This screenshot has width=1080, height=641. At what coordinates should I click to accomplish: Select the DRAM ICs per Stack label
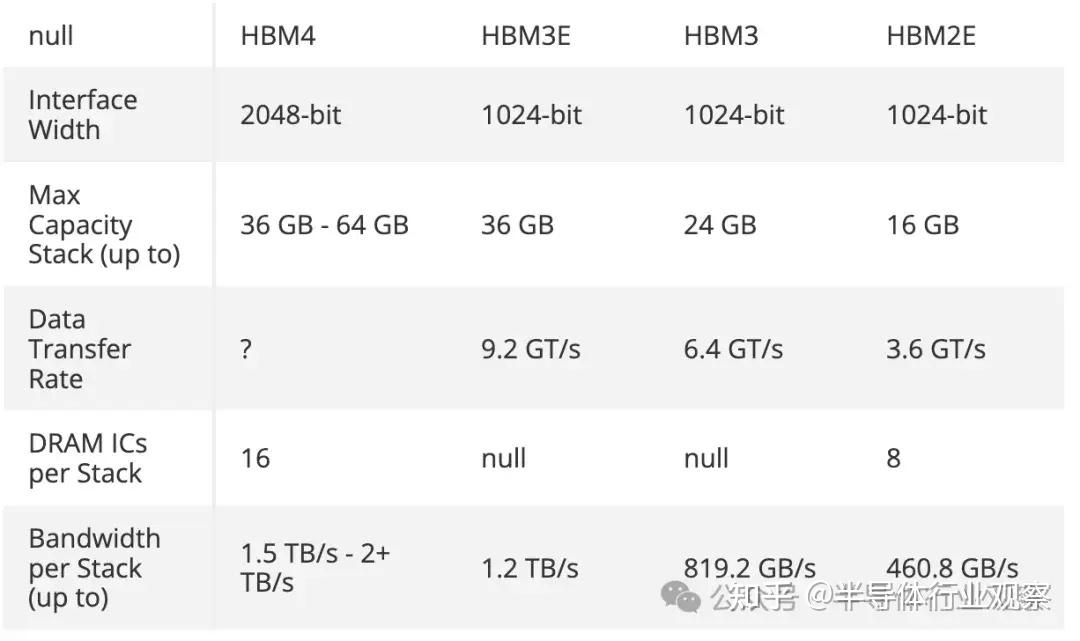pyautogui.click(x=87, y=458)
